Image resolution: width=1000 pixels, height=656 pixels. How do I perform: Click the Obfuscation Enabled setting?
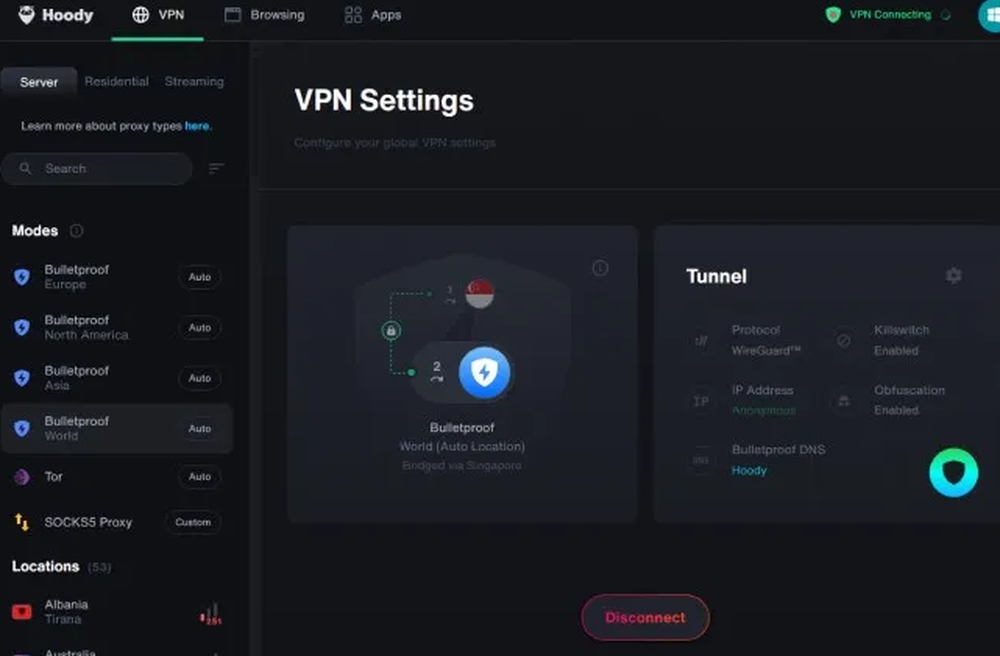909,400
